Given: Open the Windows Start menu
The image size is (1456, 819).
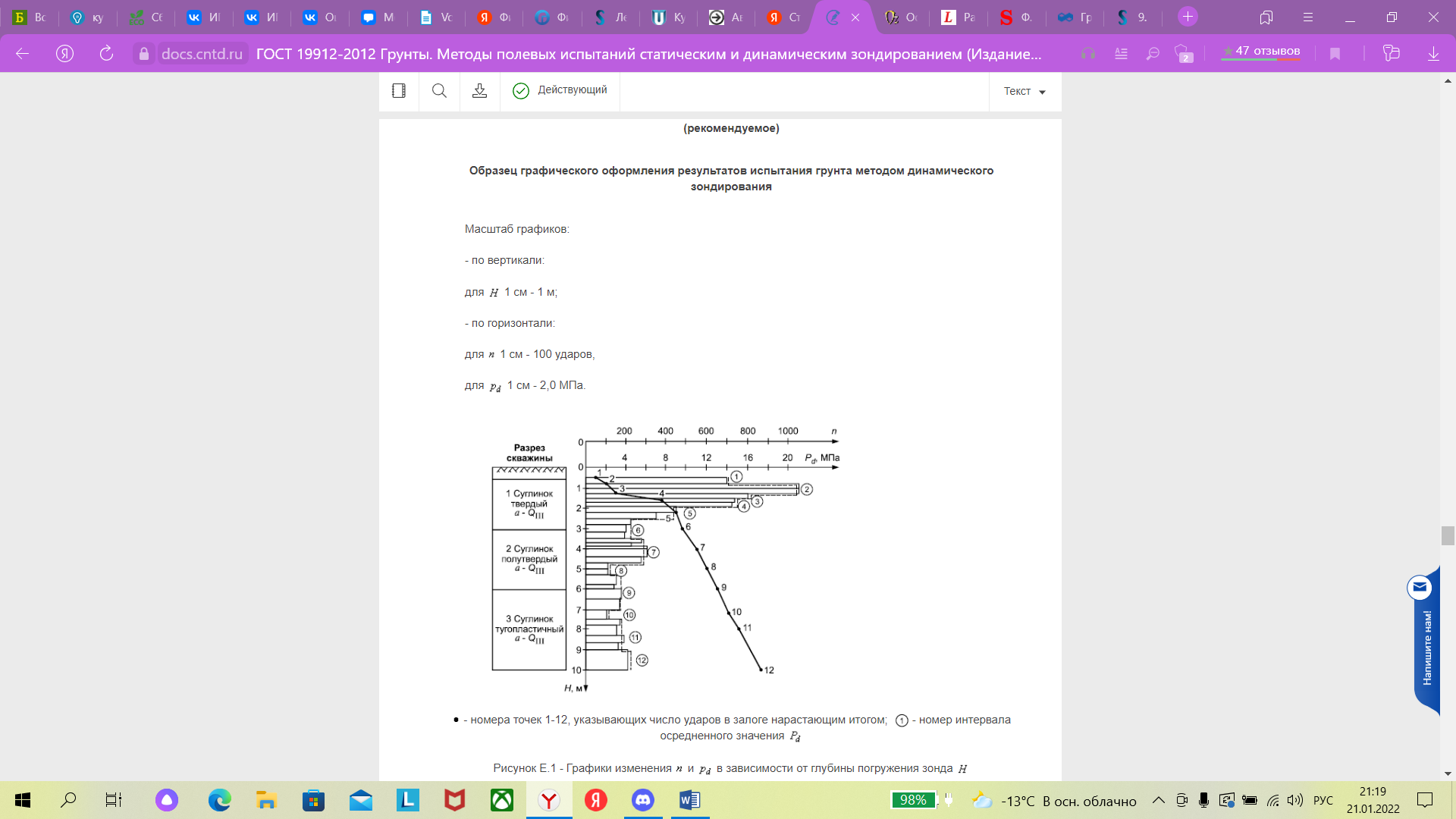Looking at the screenshot, I should point(23,800).
